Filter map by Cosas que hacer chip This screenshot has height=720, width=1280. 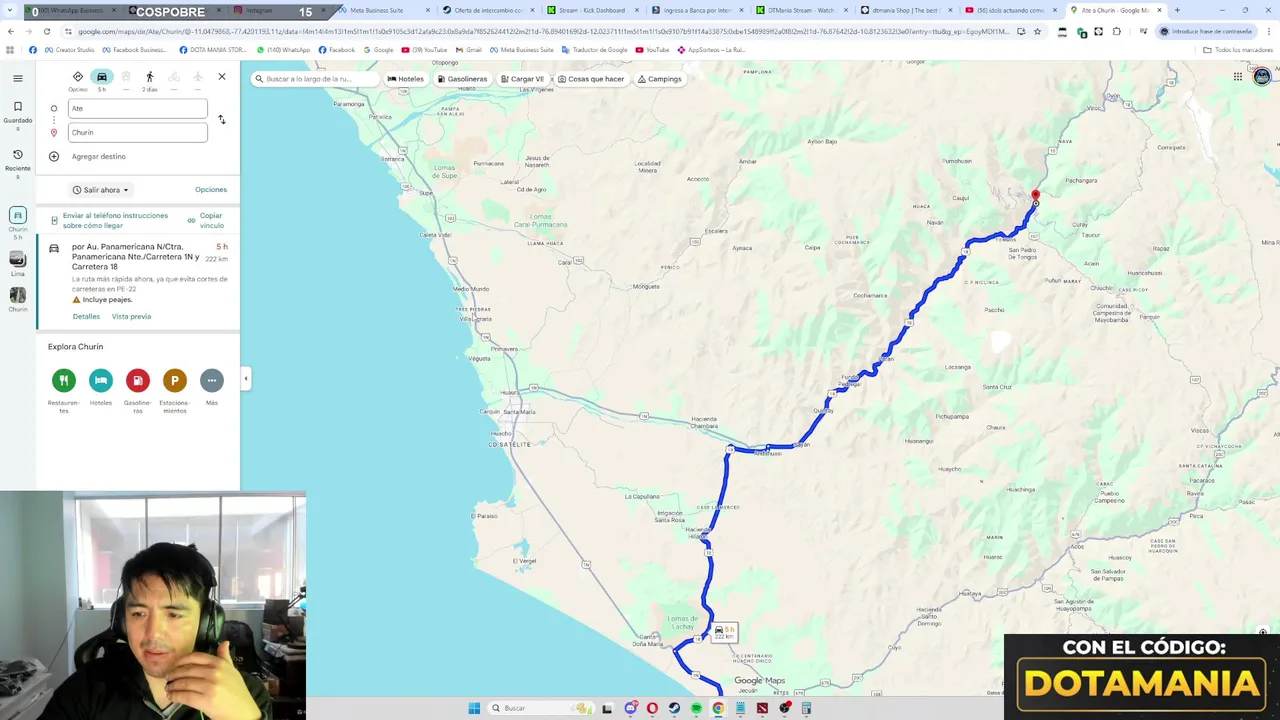(x=591, y=79)
